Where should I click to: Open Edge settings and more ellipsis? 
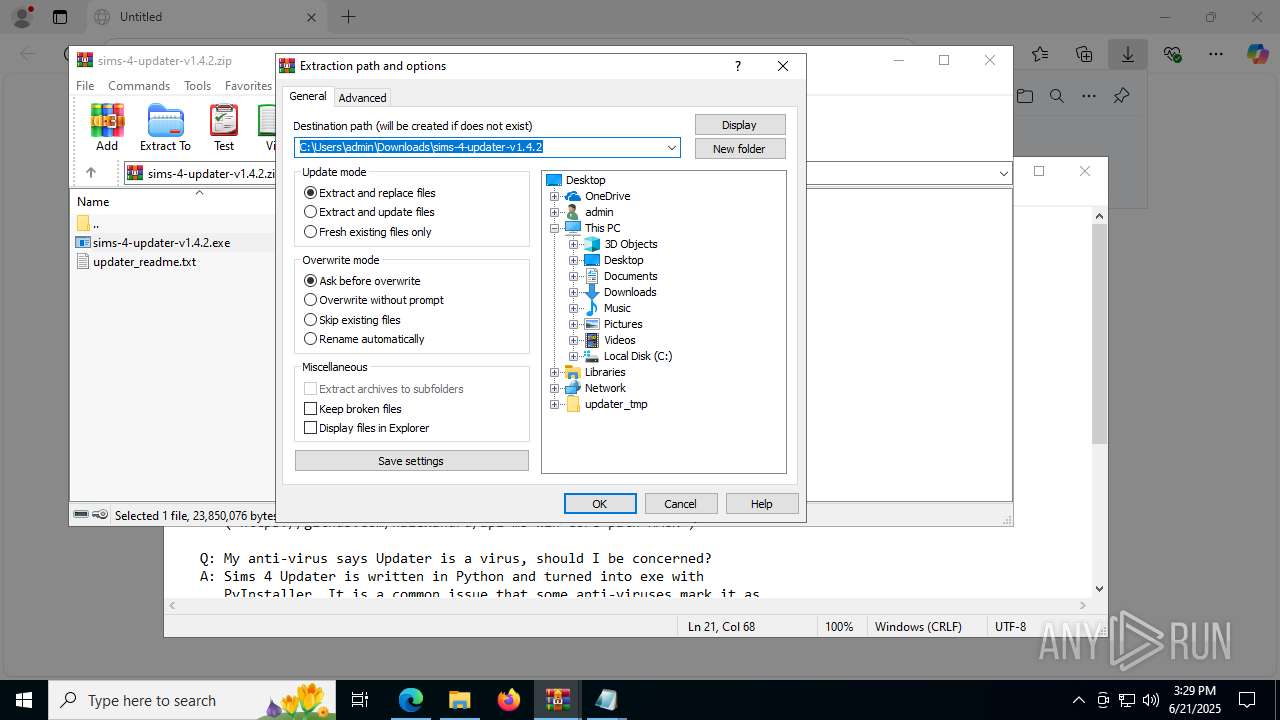(x=1216, y=55)
